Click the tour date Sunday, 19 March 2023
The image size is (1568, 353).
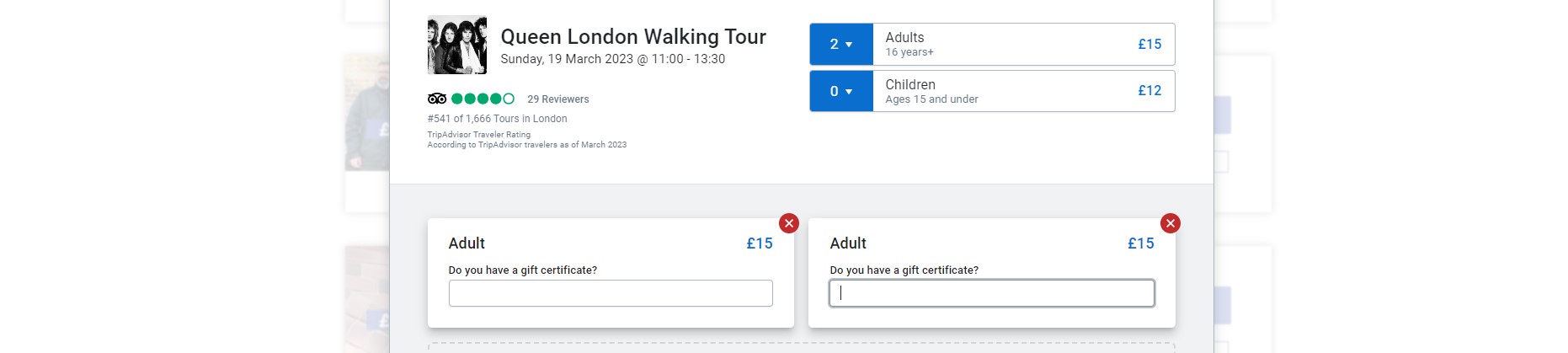tap(567, 59)
